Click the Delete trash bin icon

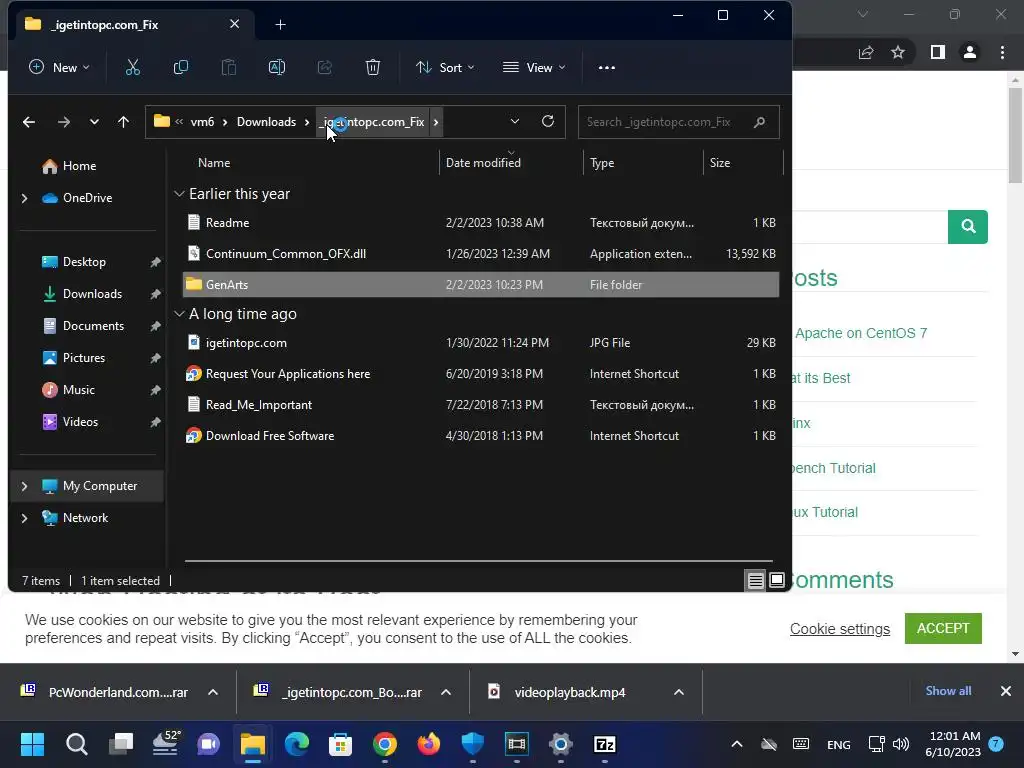(373, 67)
